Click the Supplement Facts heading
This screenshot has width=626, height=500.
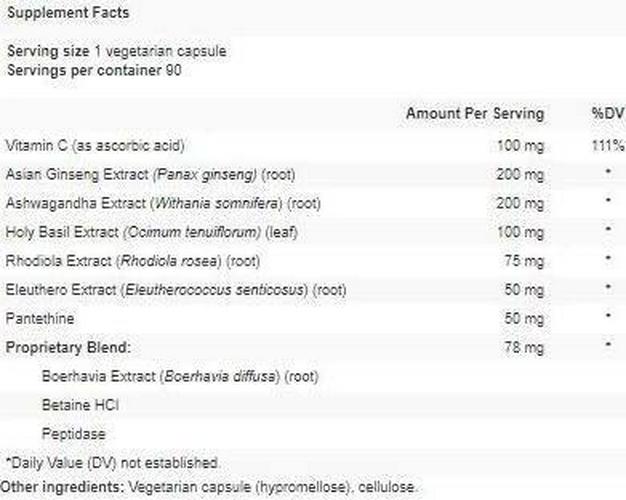click(67, 14)
